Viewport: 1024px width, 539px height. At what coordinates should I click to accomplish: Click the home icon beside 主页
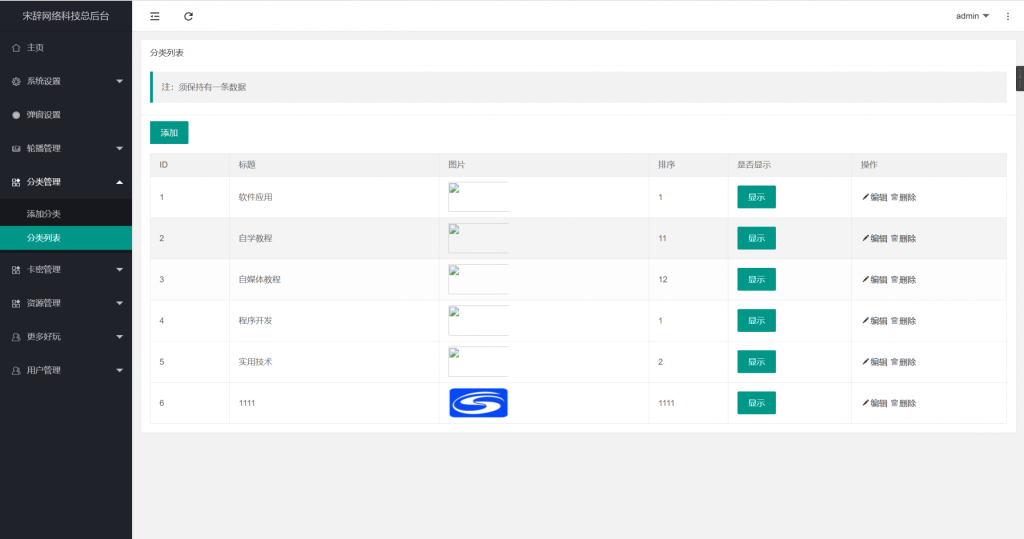[16, 48]
